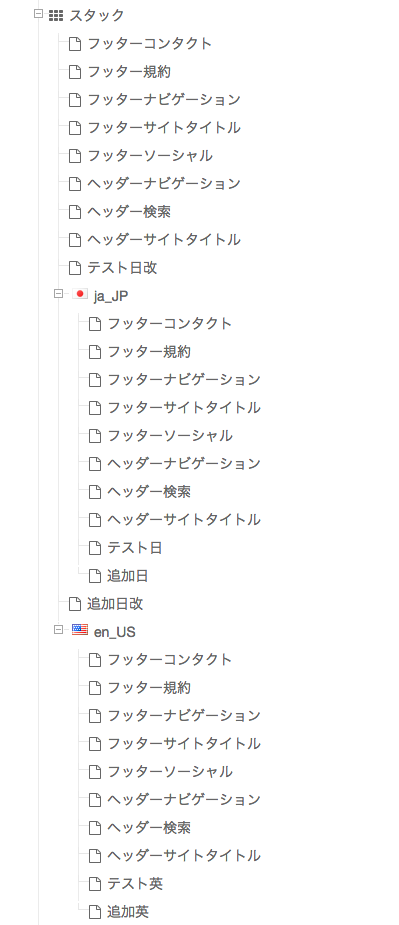Screen dimensions: 399x925
Task: Click page icon beside 追加英
Action: 94,912
